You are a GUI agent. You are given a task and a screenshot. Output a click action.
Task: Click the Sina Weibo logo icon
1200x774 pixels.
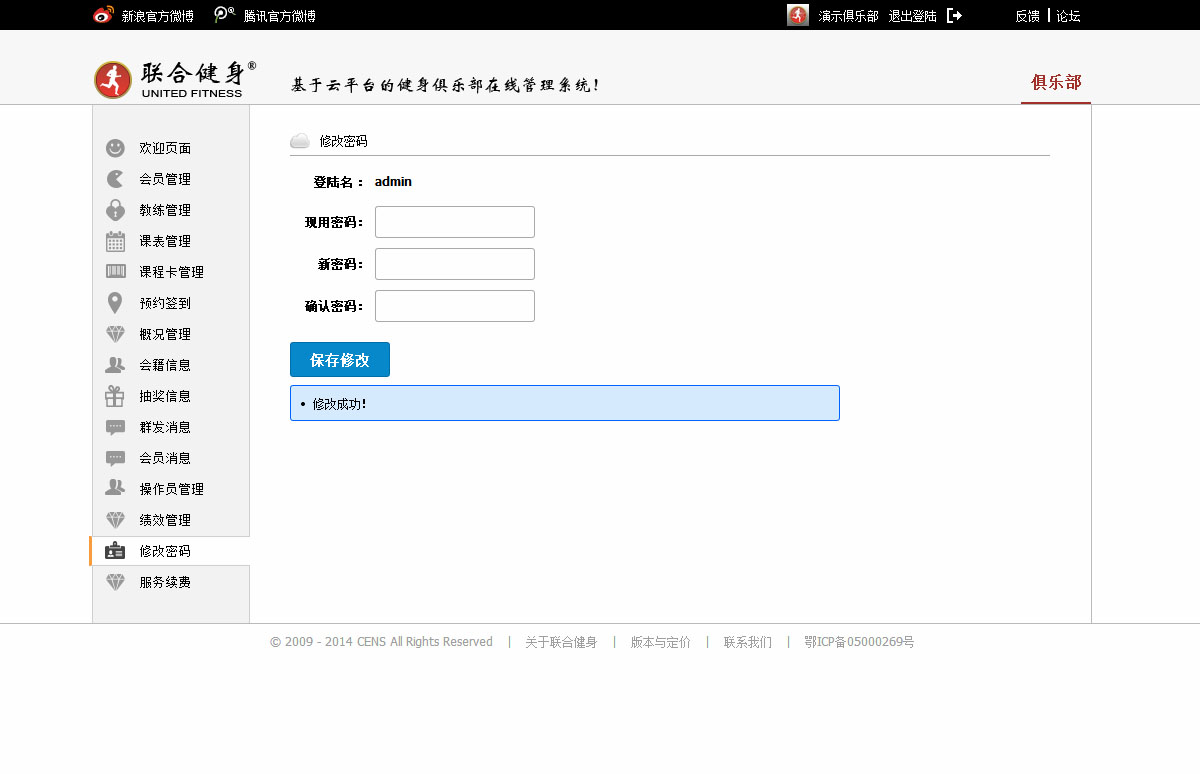point(103,15)
